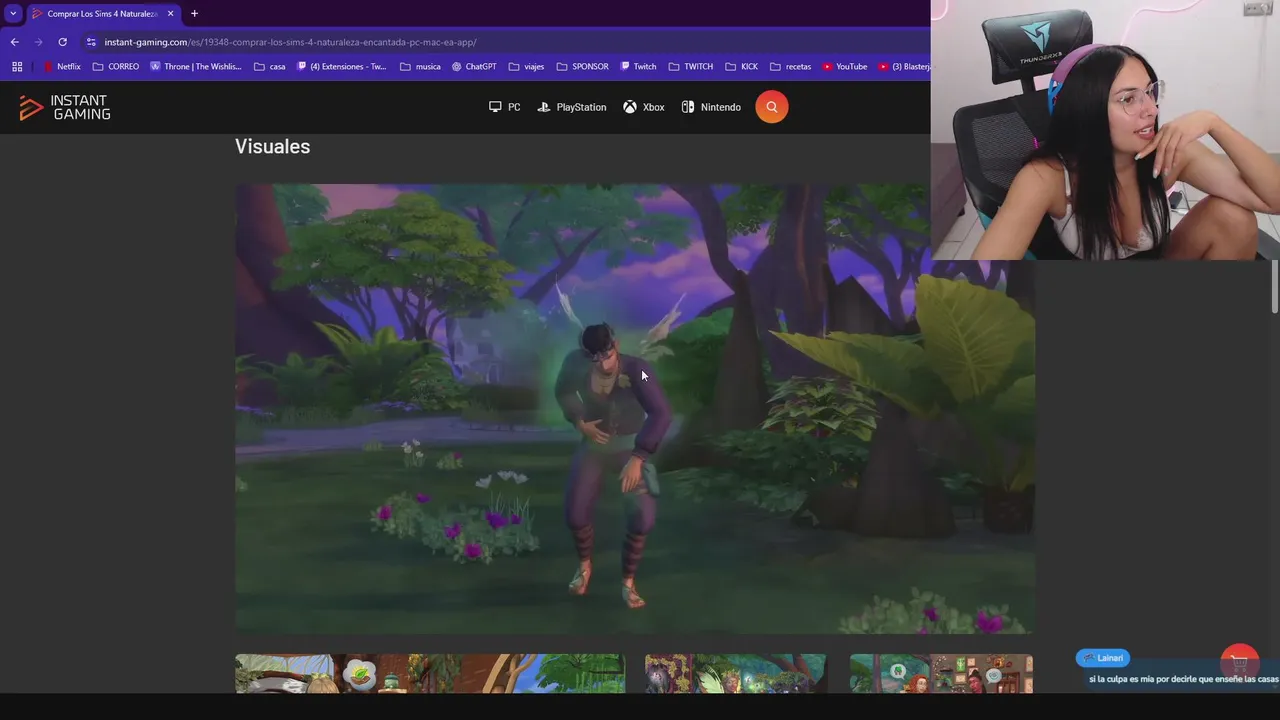Open the Extensiones Twitch bookmark
This screenshot has width=1280, height=720.
point(341,67)
